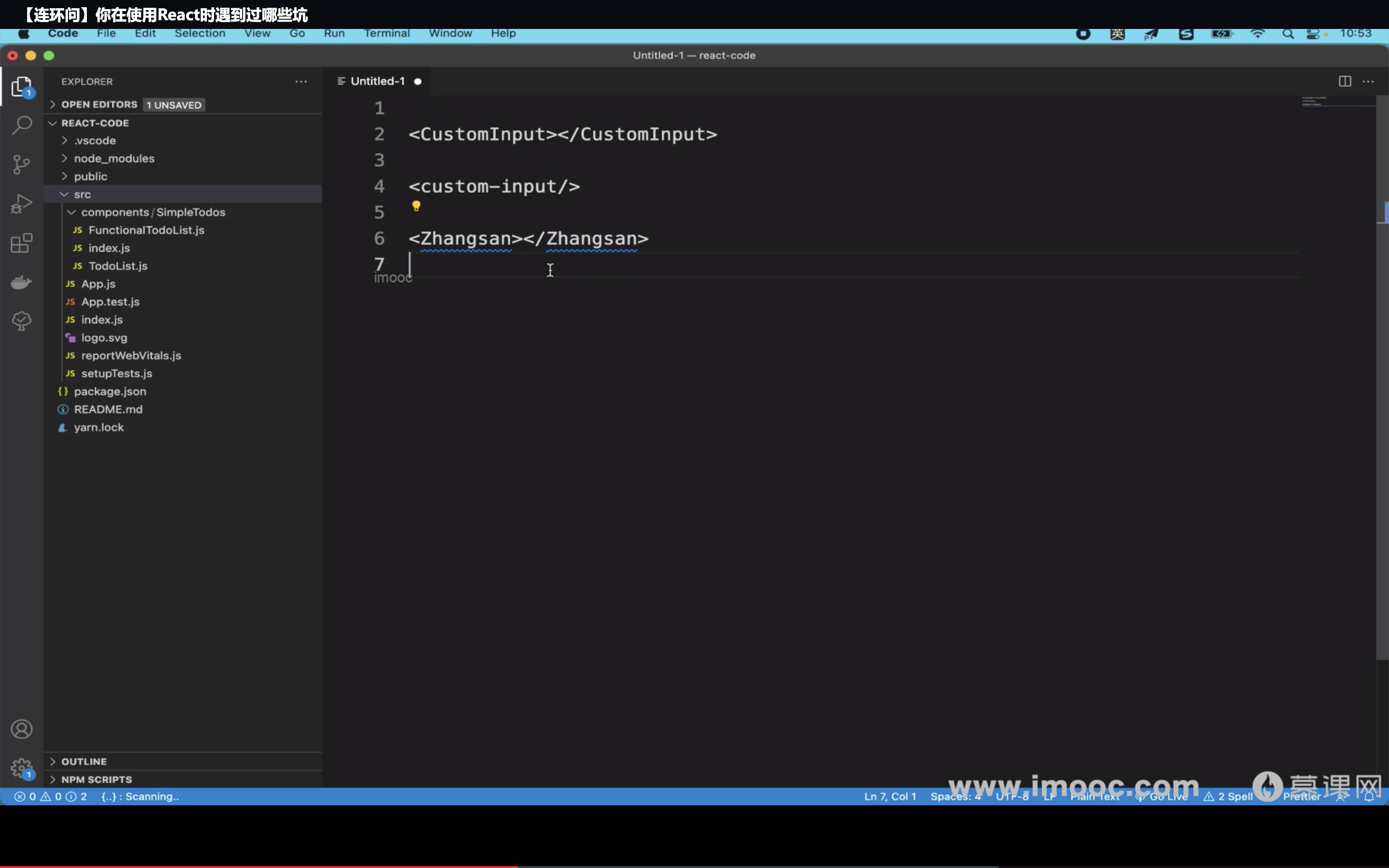Screen dimensions: 1389x868
Task: Toggle the errors and warnings problems indicator
Action: (x=51, y=797)
